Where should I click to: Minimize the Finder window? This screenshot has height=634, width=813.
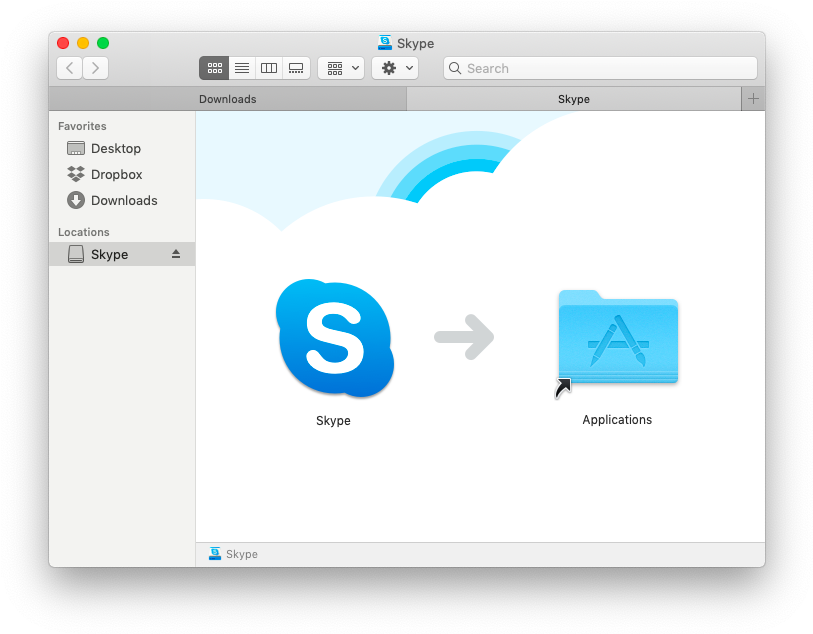[x=83, y=43]
